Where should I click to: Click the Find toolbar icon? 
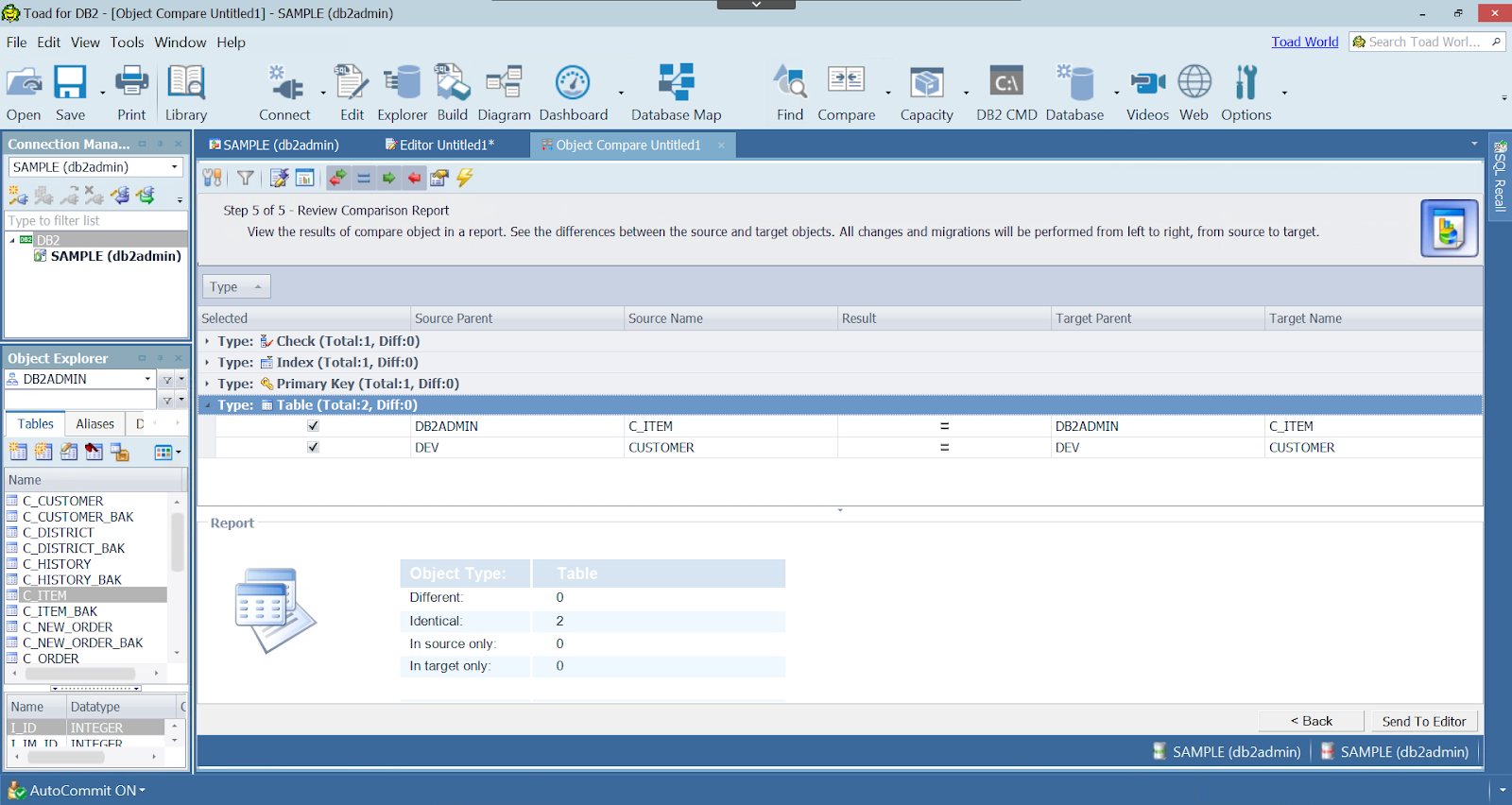point(790,93)
